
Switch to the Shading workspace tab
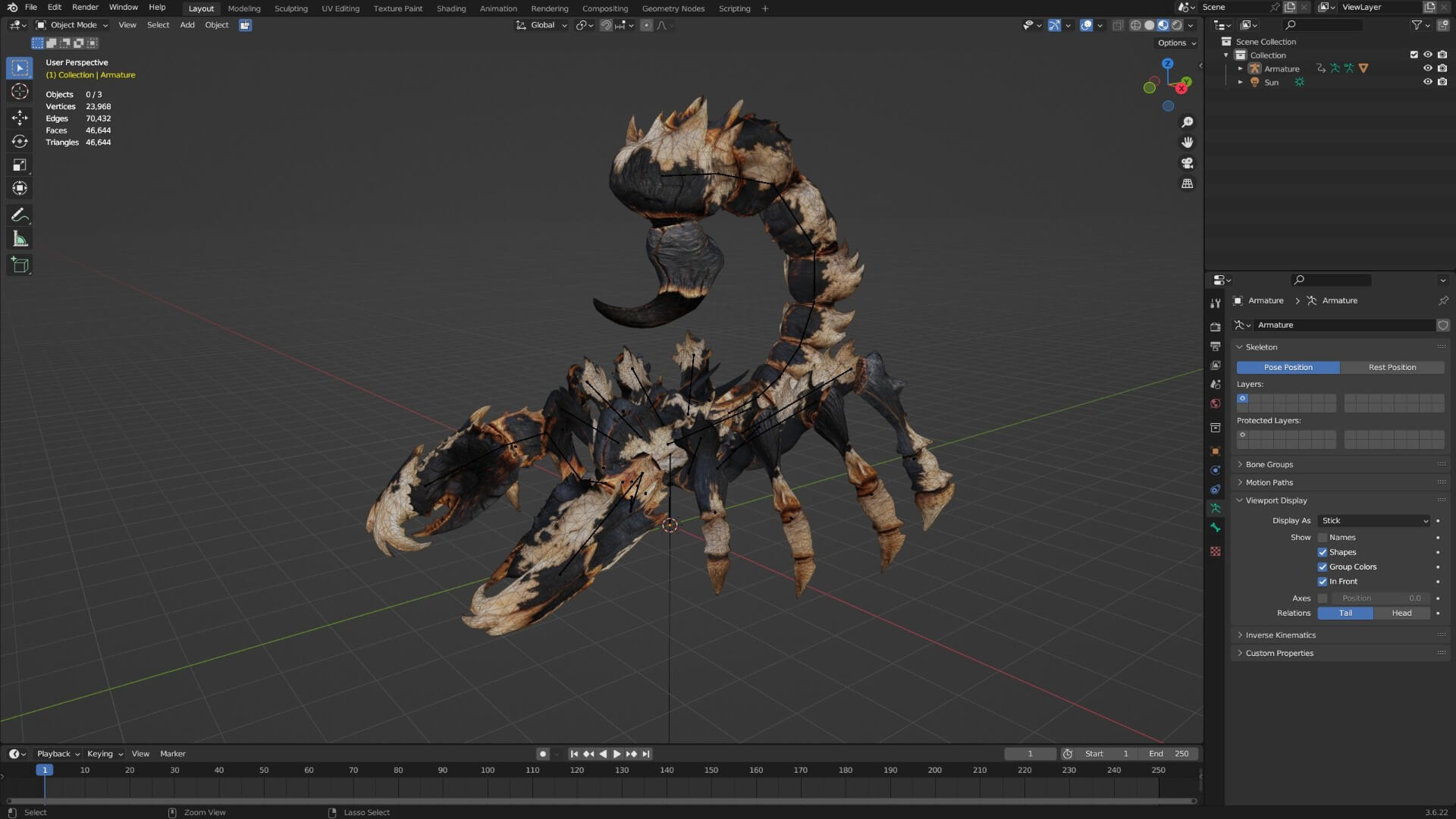tap(451, 8)
